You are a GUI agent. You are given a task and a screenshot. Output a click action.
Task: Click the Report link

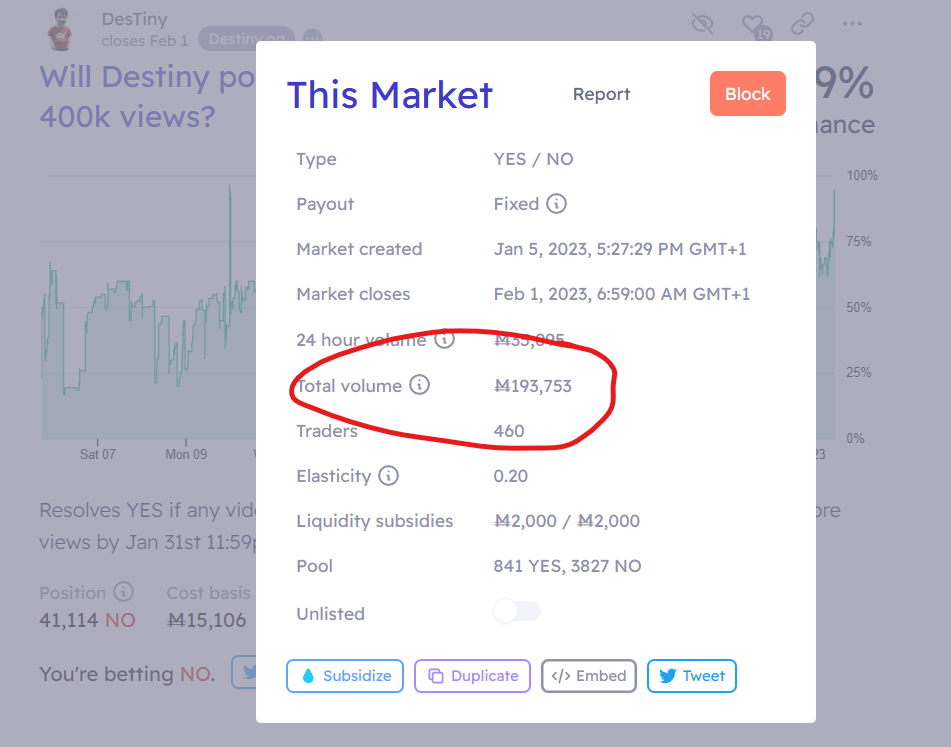[602, 94]
